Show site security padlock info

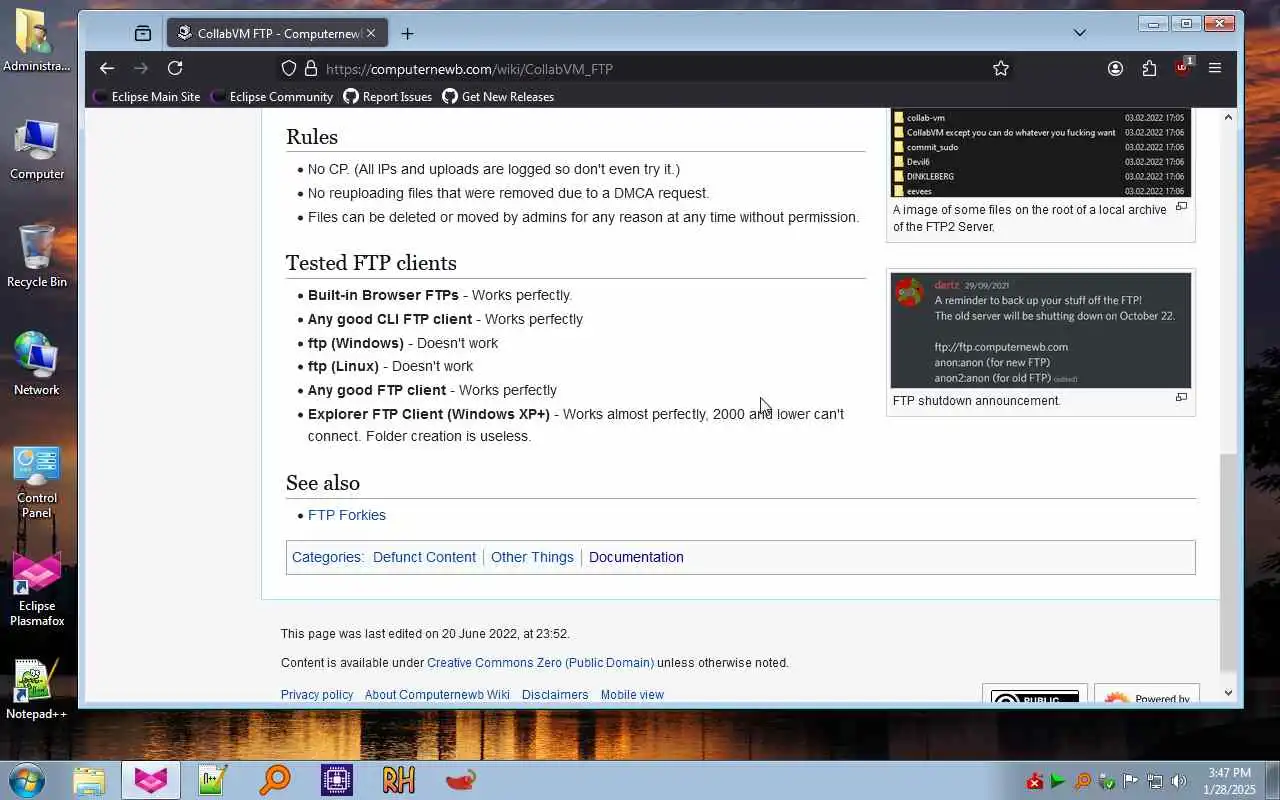(311, 68)
